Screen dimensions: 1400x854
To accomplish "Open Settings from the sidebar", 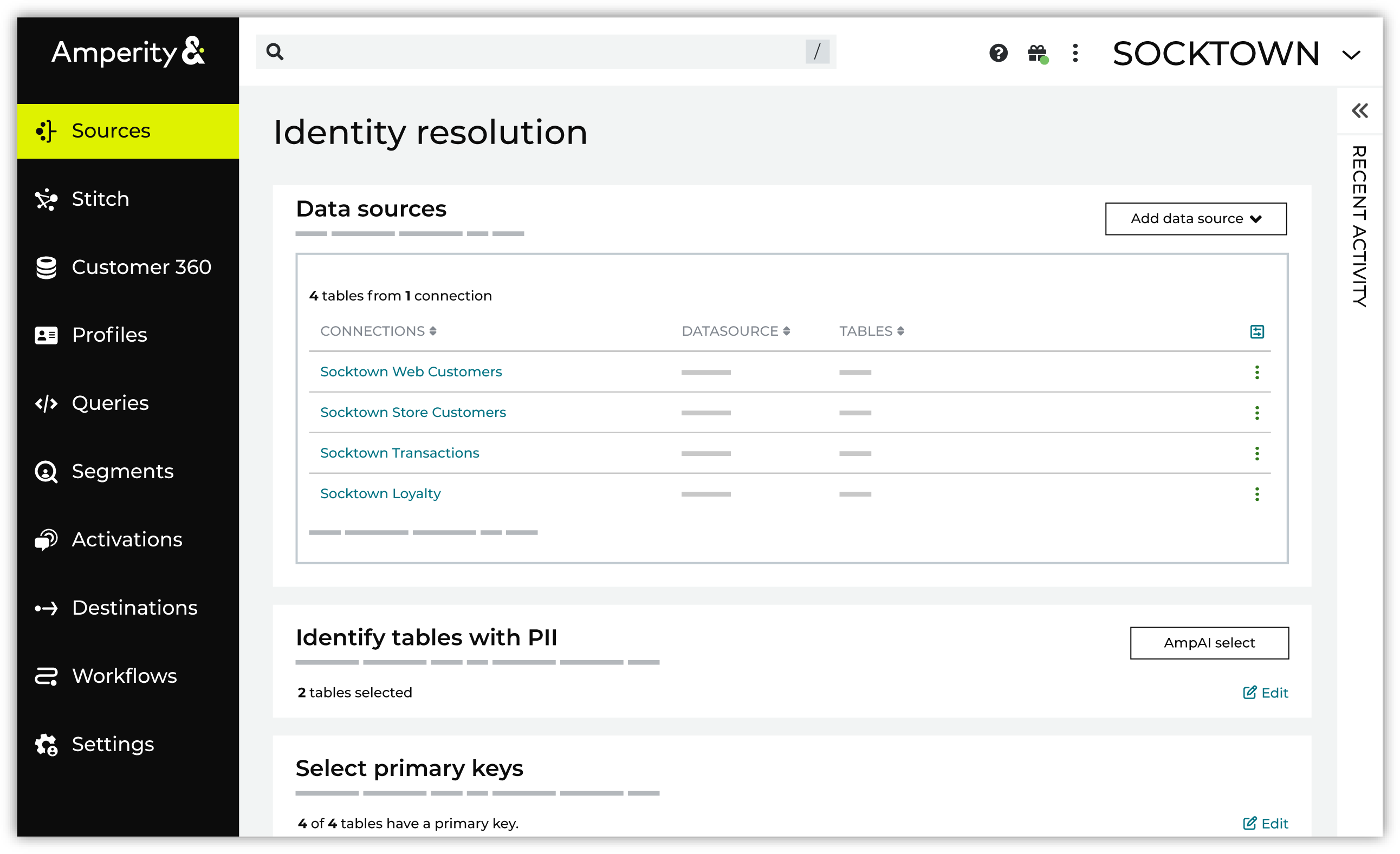I will coord(113,744).
